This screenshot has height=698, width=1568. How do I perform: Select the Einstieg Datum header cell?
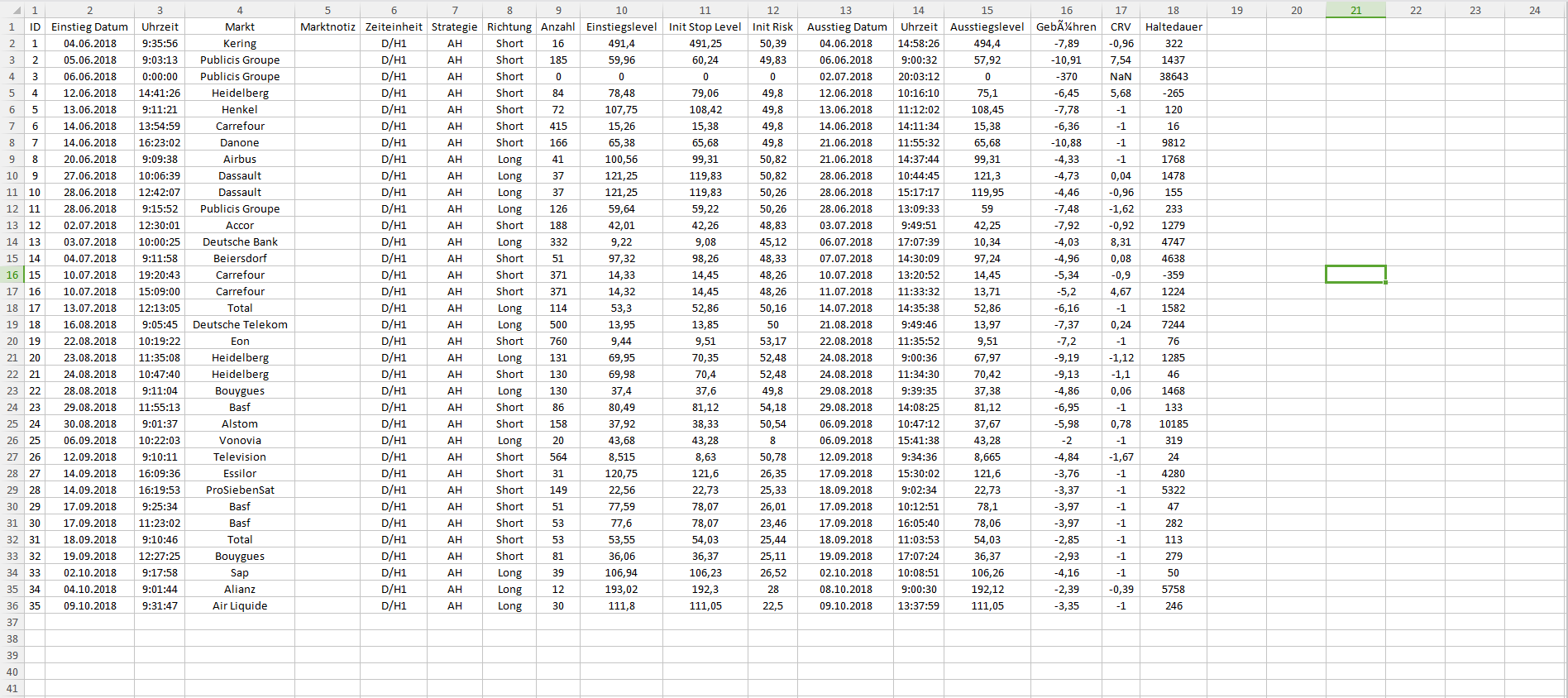[x=89, y=26]
